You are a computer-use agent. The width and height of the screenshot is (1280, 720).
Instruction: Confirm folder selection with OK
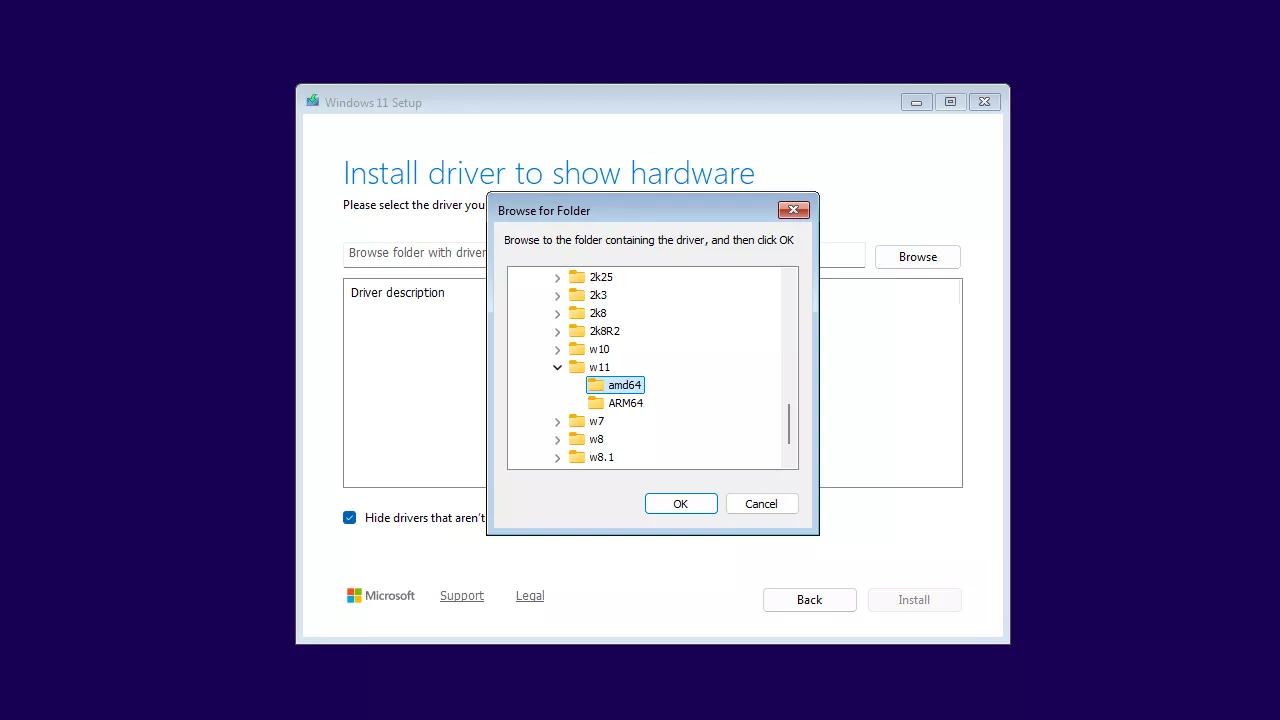coord(681,504)
